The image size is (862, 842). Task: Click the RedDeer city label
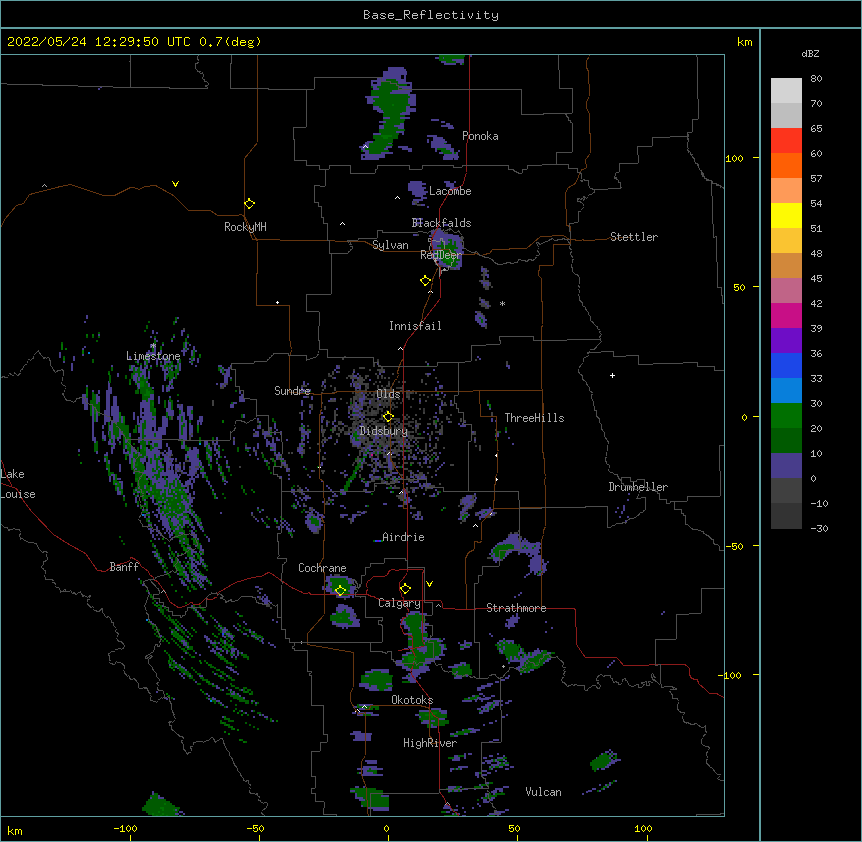[441, 255]
